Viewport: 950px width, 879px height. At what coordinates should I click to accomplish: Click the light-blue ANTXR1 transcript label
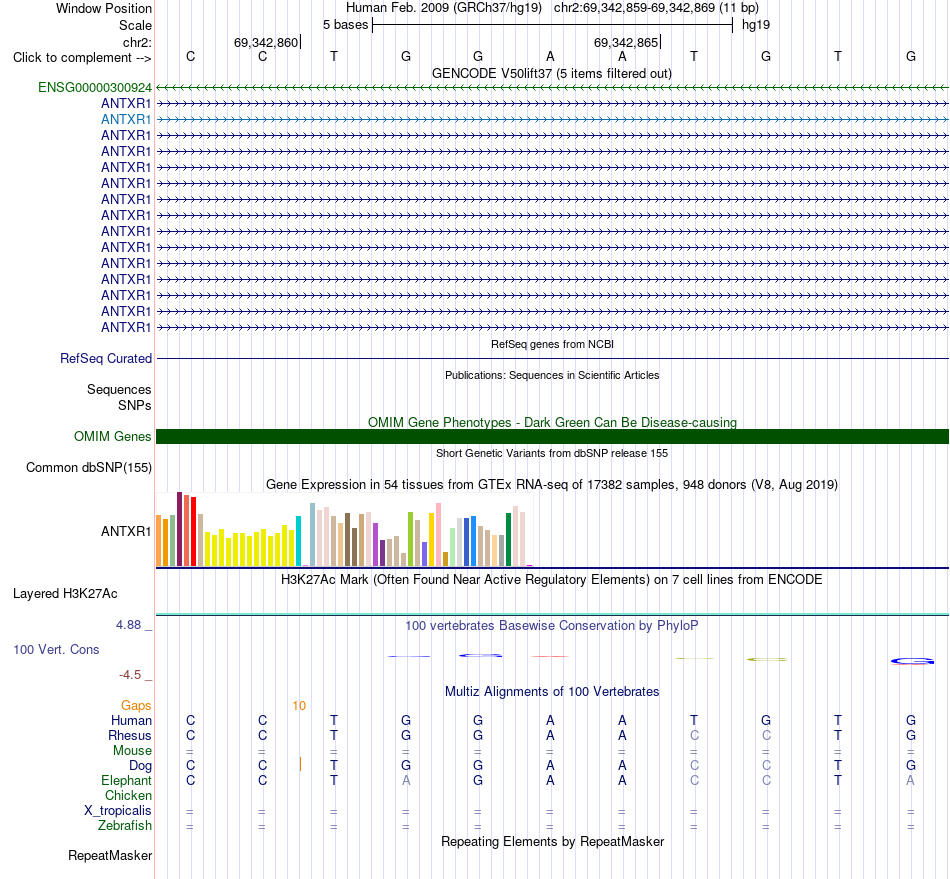coord(126,119)
